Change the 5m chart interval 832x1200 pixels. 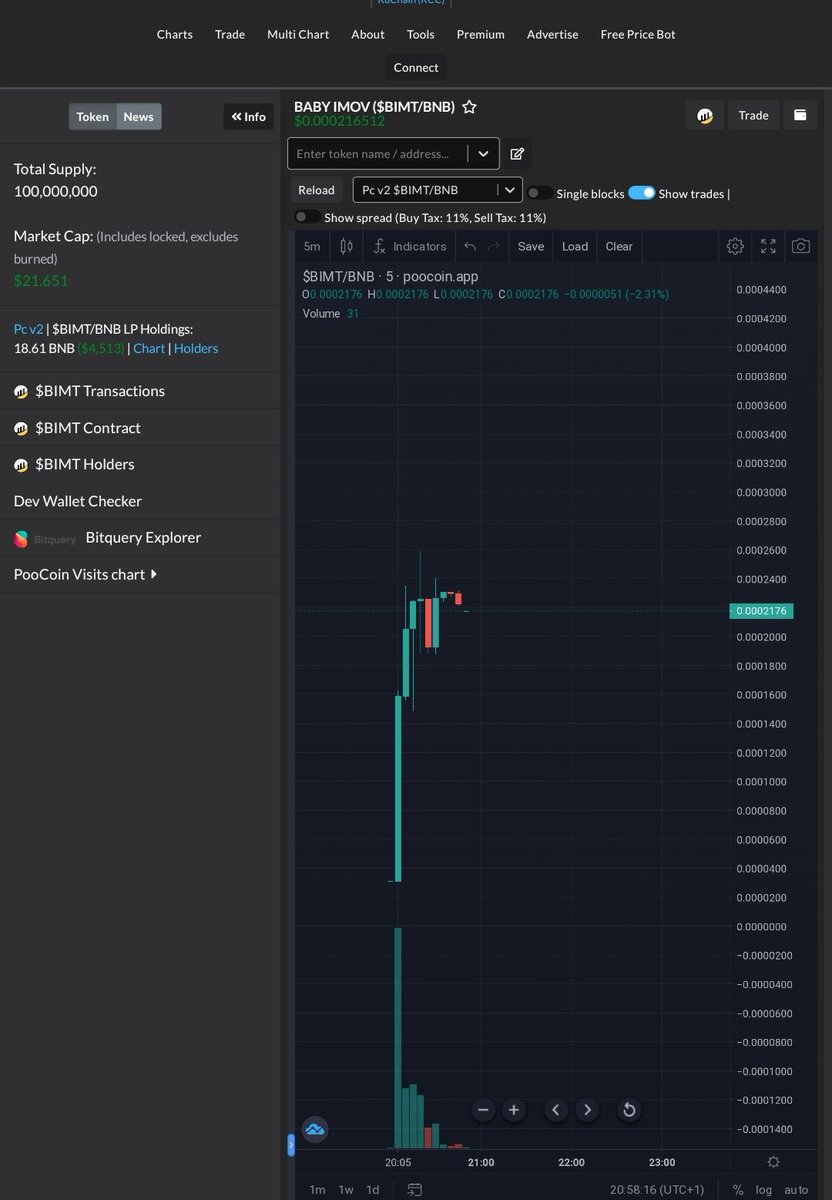tap(312, 246)
